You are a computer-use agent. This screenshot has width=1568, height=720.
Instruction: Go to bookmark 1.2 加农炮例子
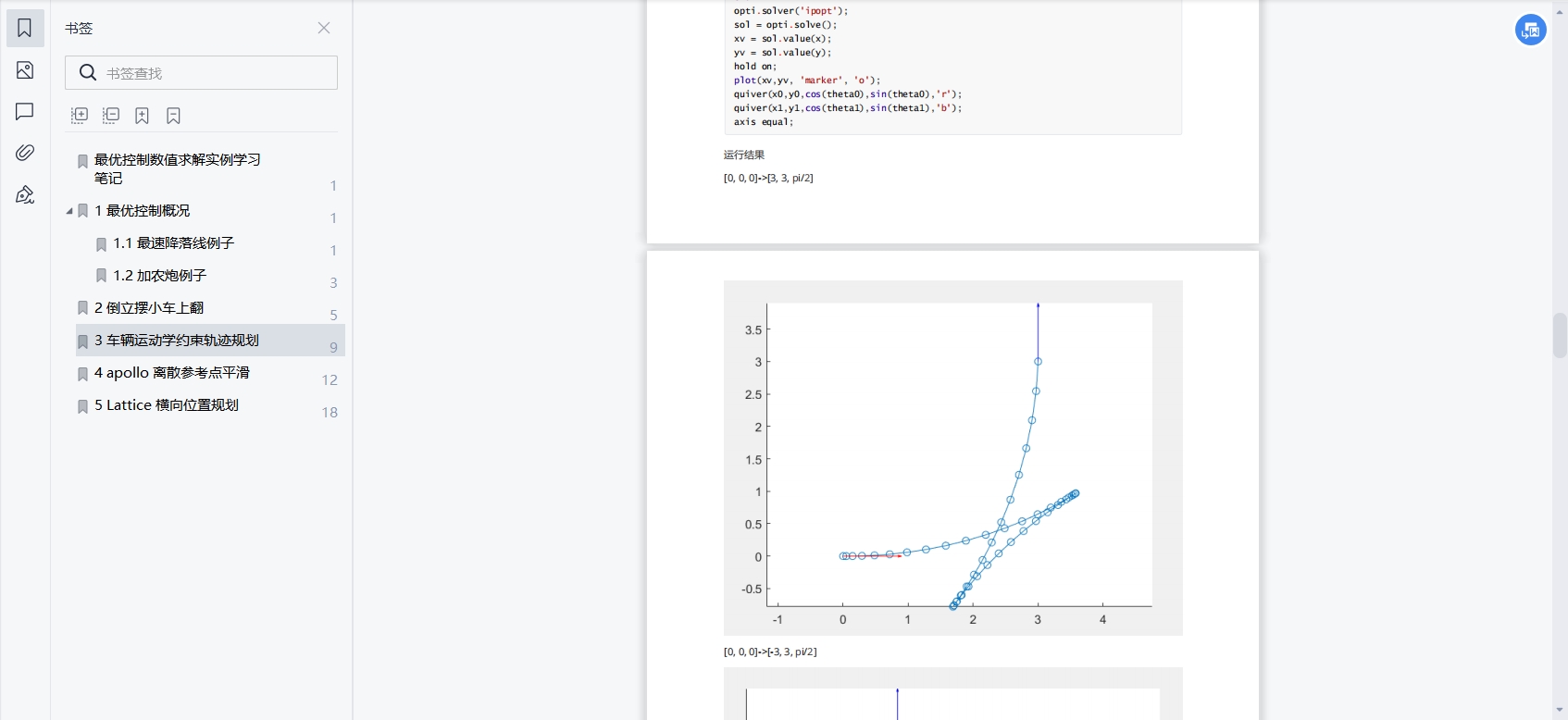click(160, 276)
